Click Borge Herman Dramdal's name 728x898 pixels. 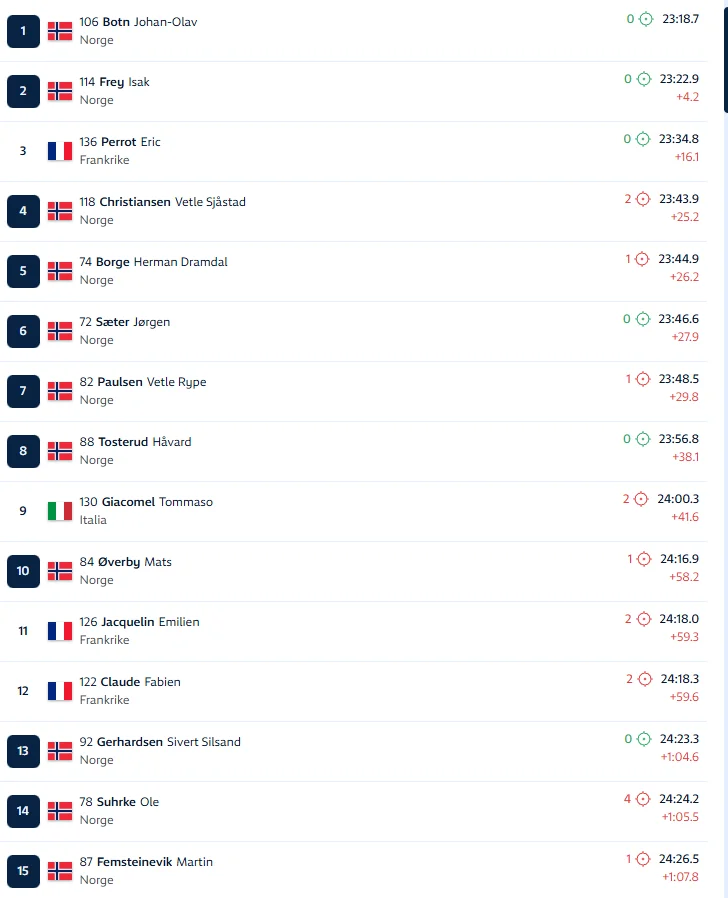tap(161, 262)
